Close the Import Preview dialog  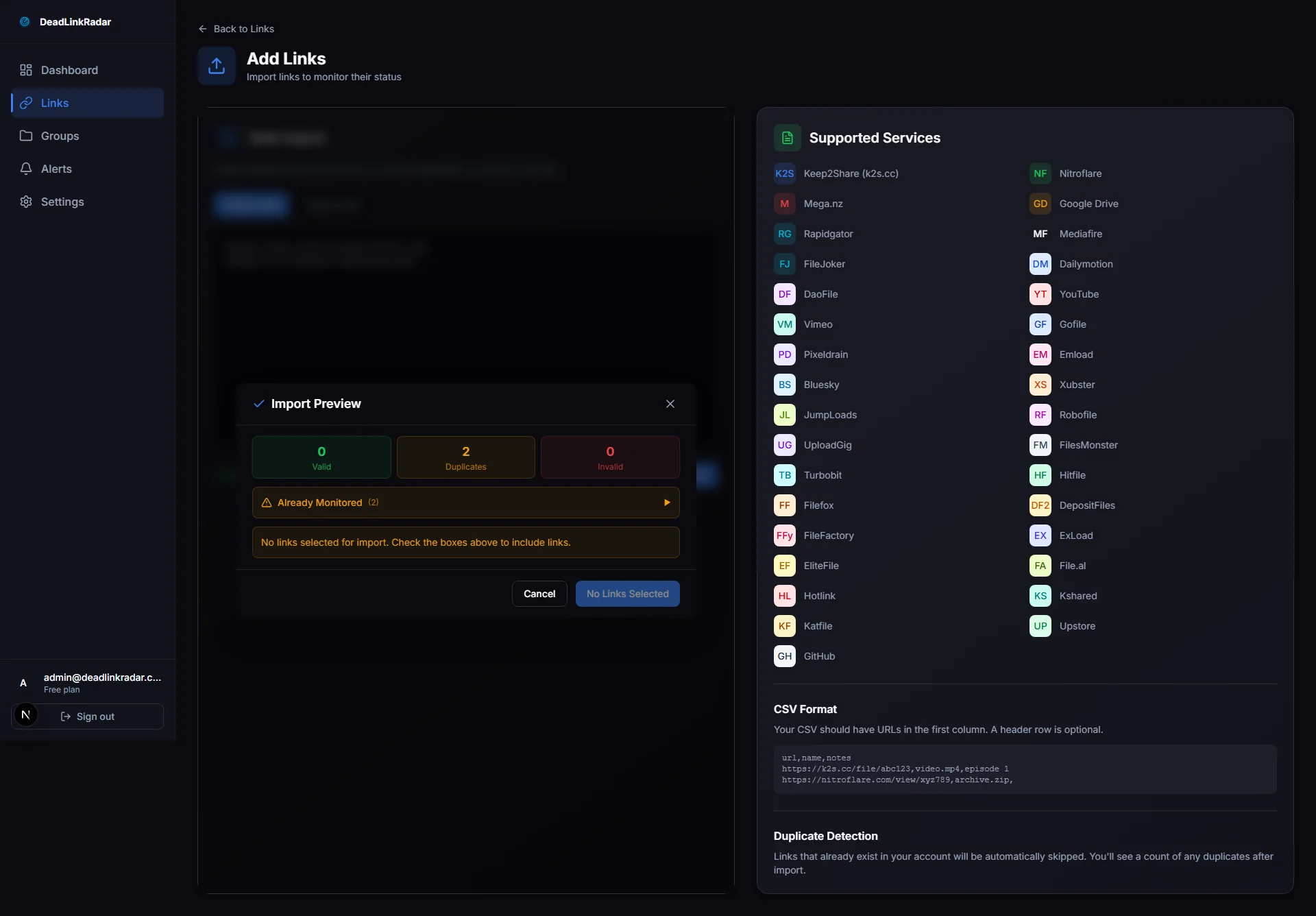point(670,404)
